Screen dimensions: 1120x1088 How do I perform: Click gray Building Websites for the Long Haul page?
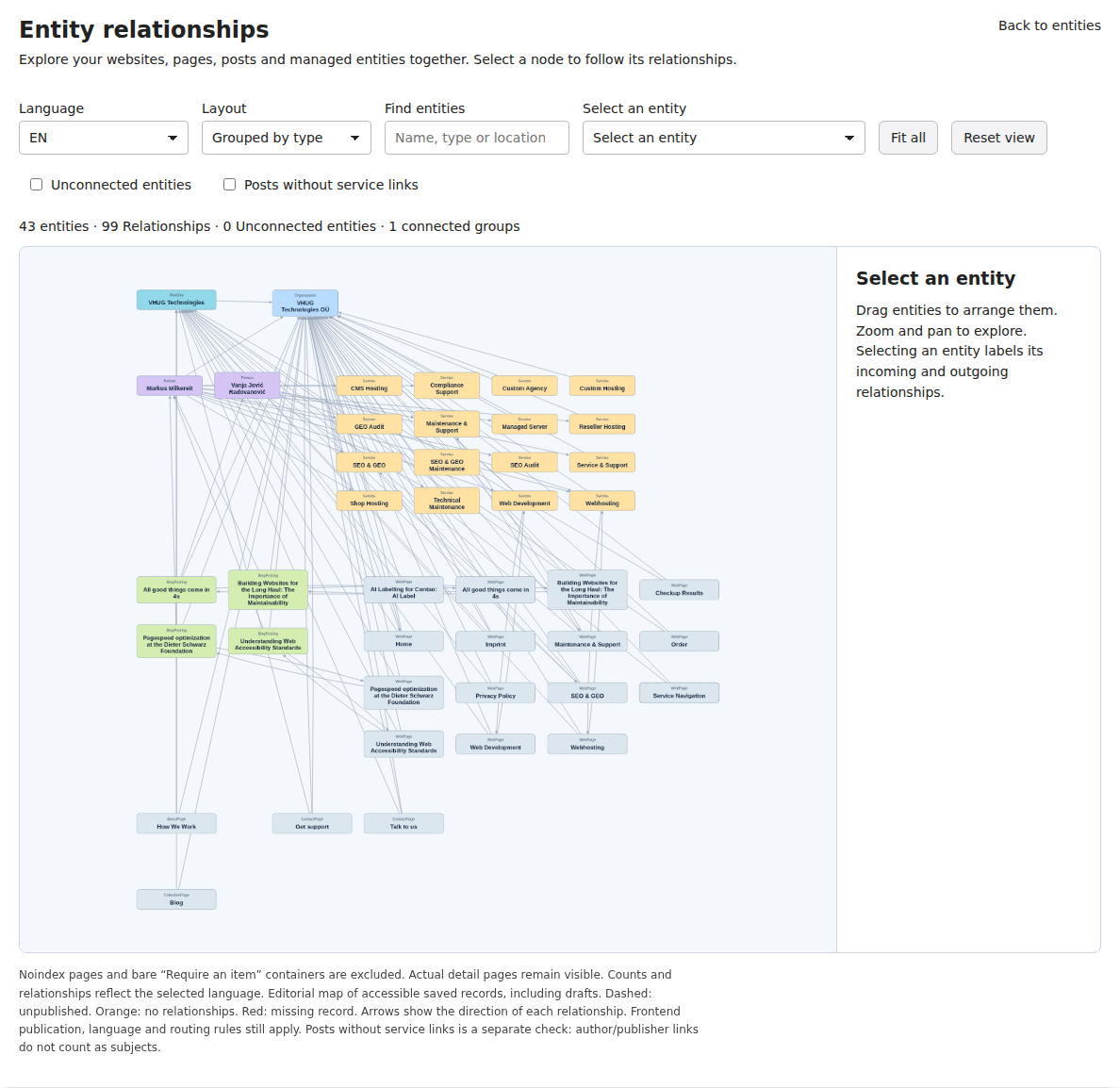click(x=587, y=590)
